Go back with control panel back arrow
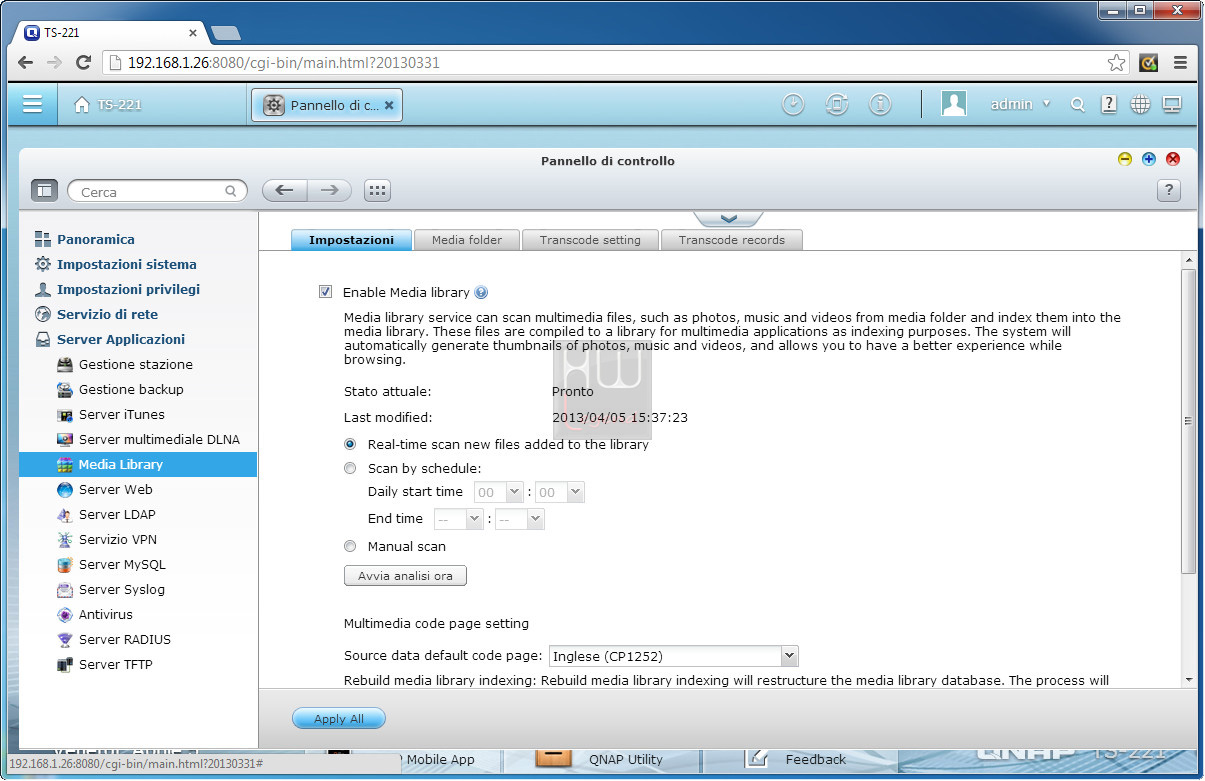The image size is (1205, 781). click(x=284, y=190)
